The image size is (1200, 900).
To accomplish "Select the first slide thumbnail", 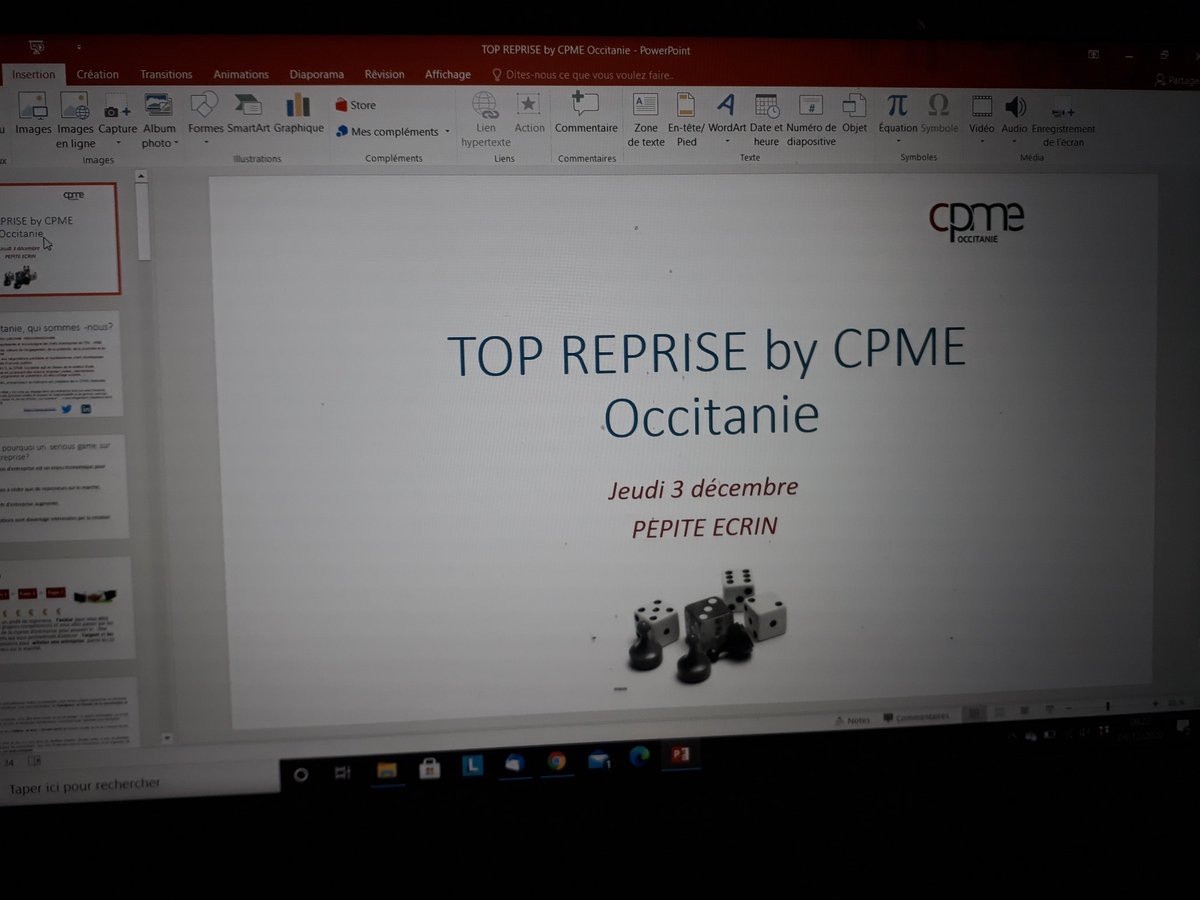I will (x=58, y=238).
